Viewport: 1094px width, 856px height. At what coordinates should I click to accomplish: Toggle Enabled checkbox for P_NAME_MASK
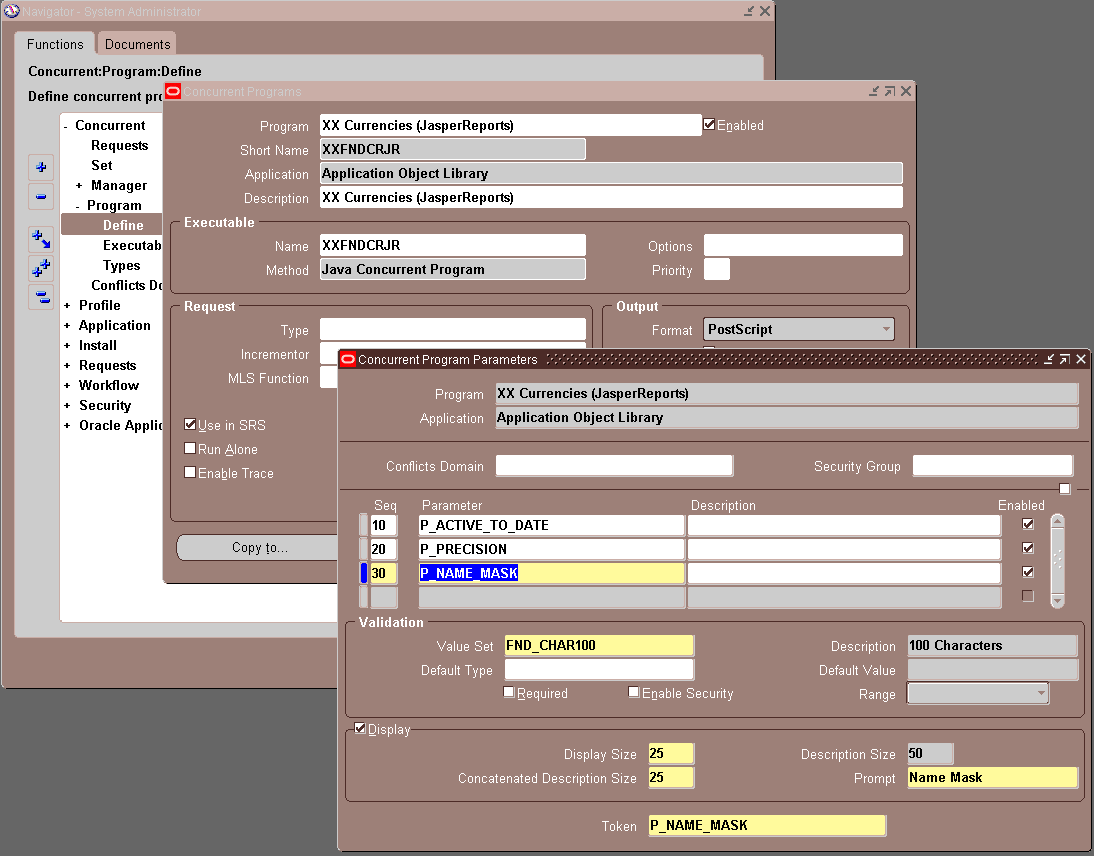pos(1028,572)
